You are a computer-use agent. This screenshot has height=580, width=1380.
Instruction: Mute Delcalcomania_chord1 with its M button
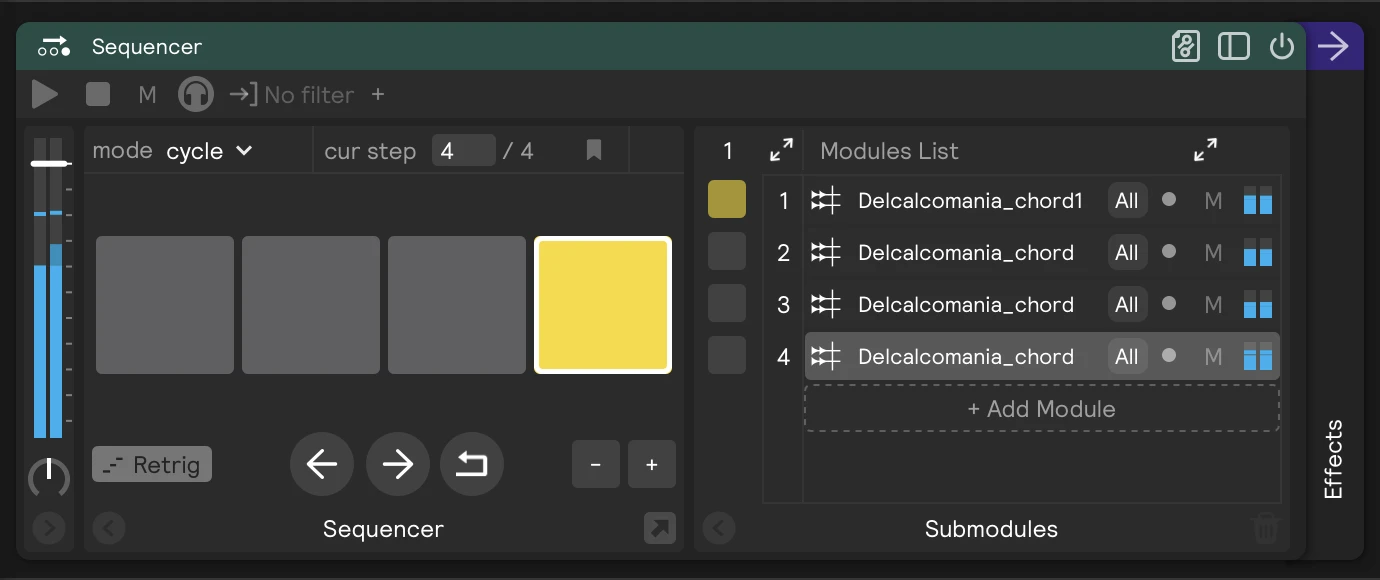tap(1213, 201)
